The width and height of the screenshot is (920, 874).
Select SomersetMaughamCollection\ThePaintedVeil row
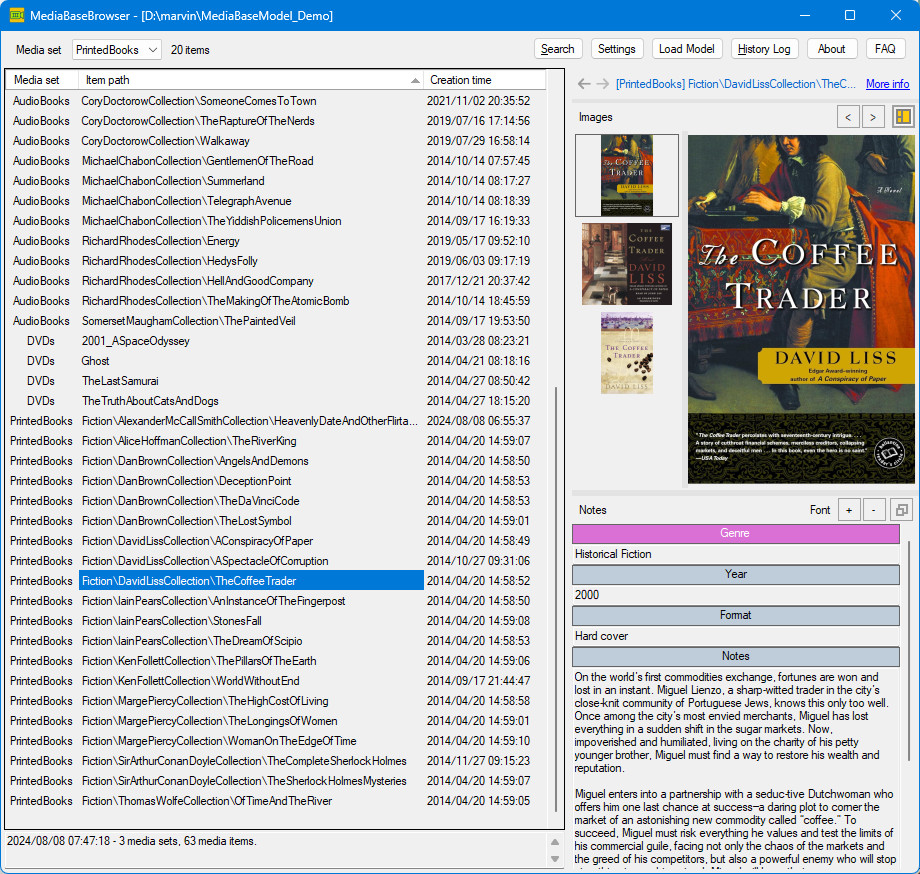coord(275,321)
